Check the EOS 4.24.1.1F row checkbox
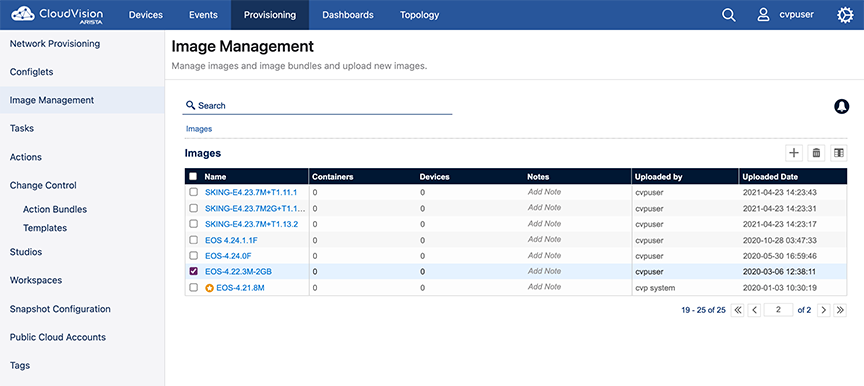This screenshot has height=386, width=864. pos(193,240)
